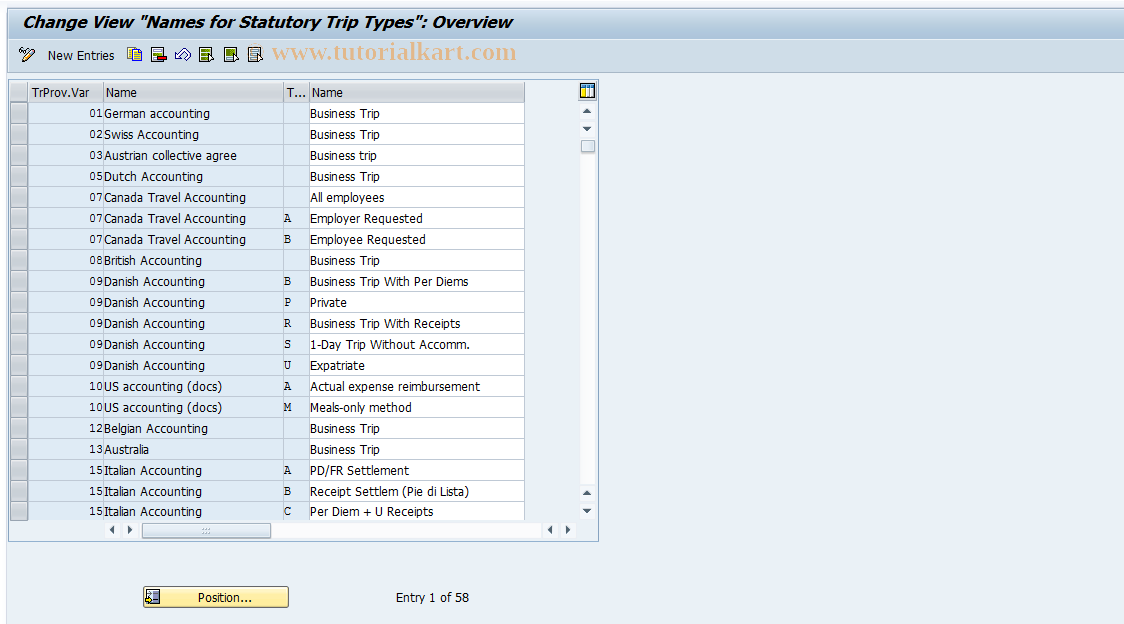Viewport: 1124px width, 624px height.
Task: Click the Select All icon
Action: tap(206, 55)
